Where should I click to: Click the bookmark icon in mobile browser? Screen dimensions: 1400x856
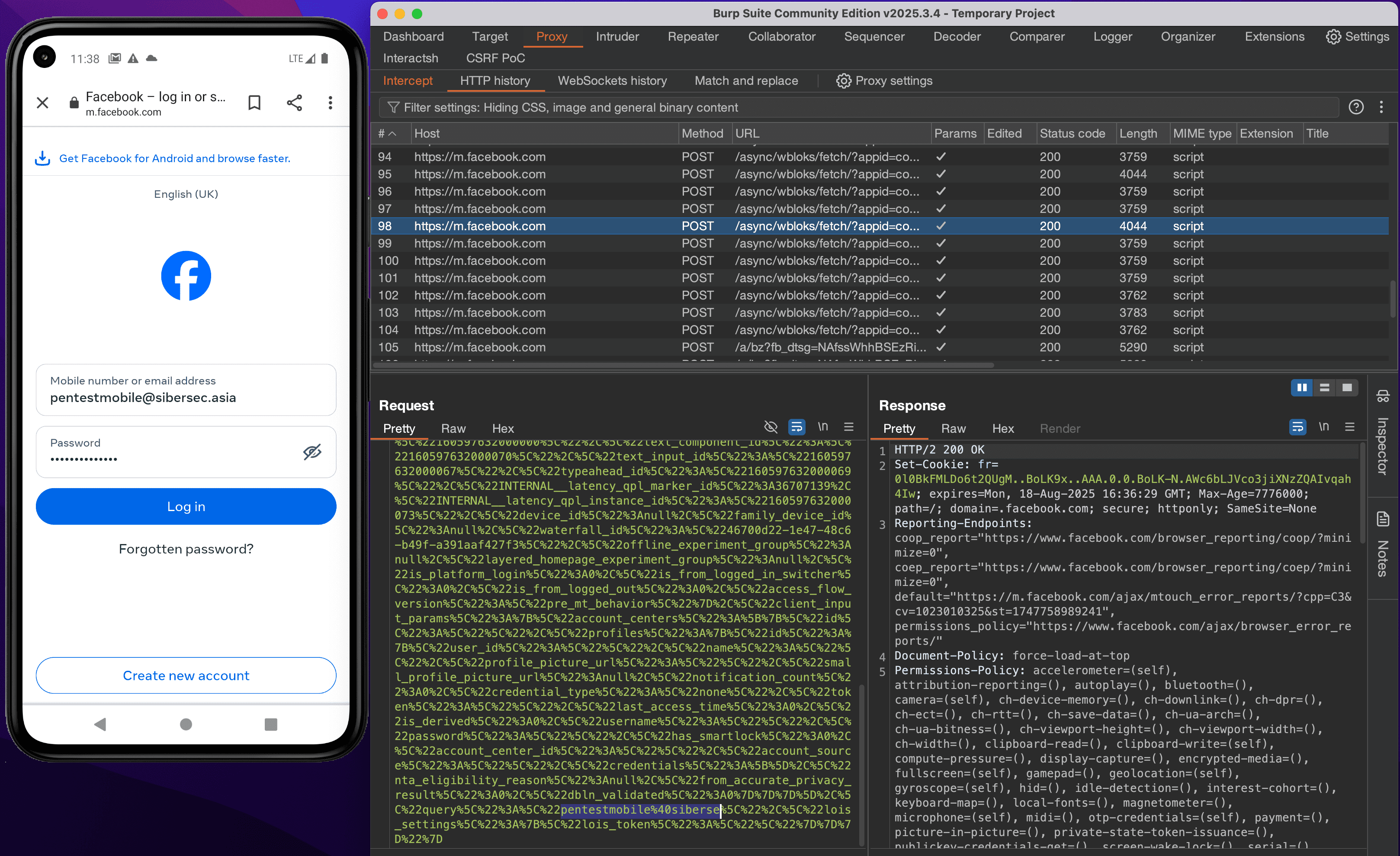pos(254,103)
